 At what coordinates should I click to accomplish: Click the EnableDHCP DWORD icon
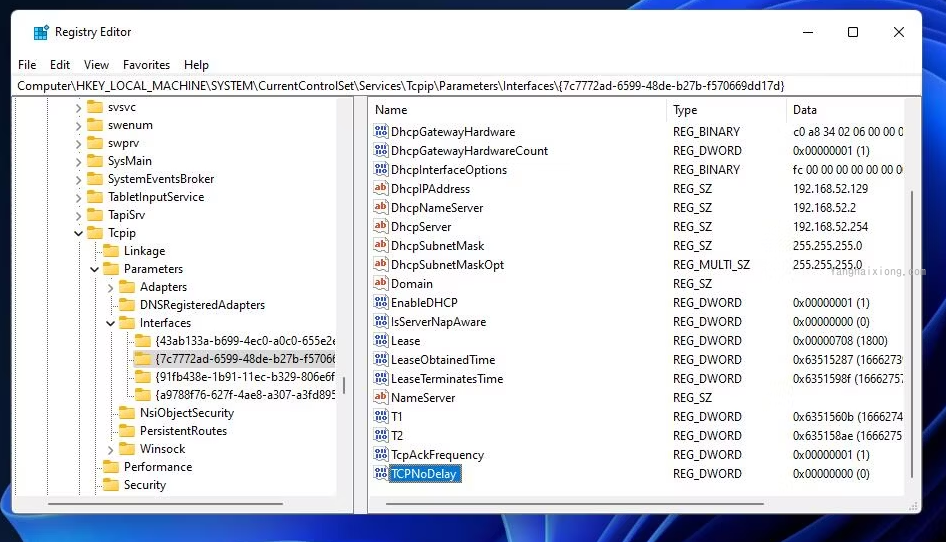(381, 302)
